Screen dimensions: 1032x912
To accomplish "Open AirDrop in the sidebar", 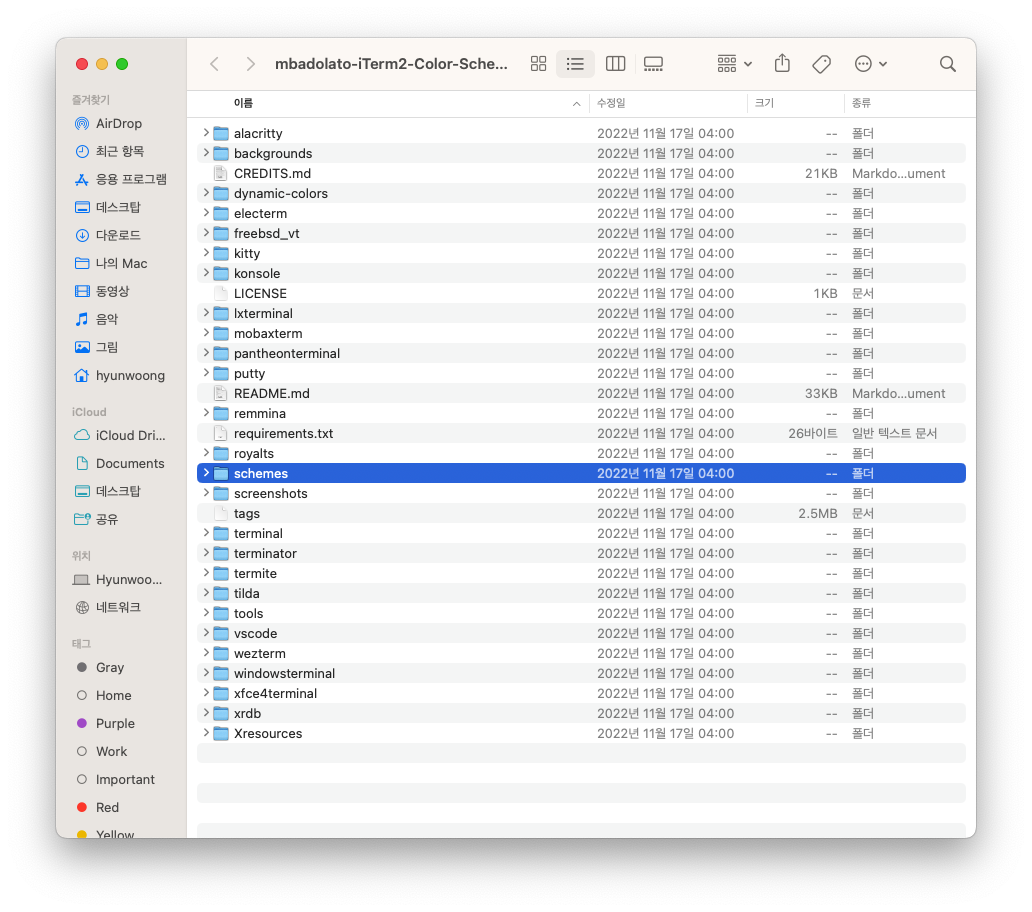I will click(119, 124).
